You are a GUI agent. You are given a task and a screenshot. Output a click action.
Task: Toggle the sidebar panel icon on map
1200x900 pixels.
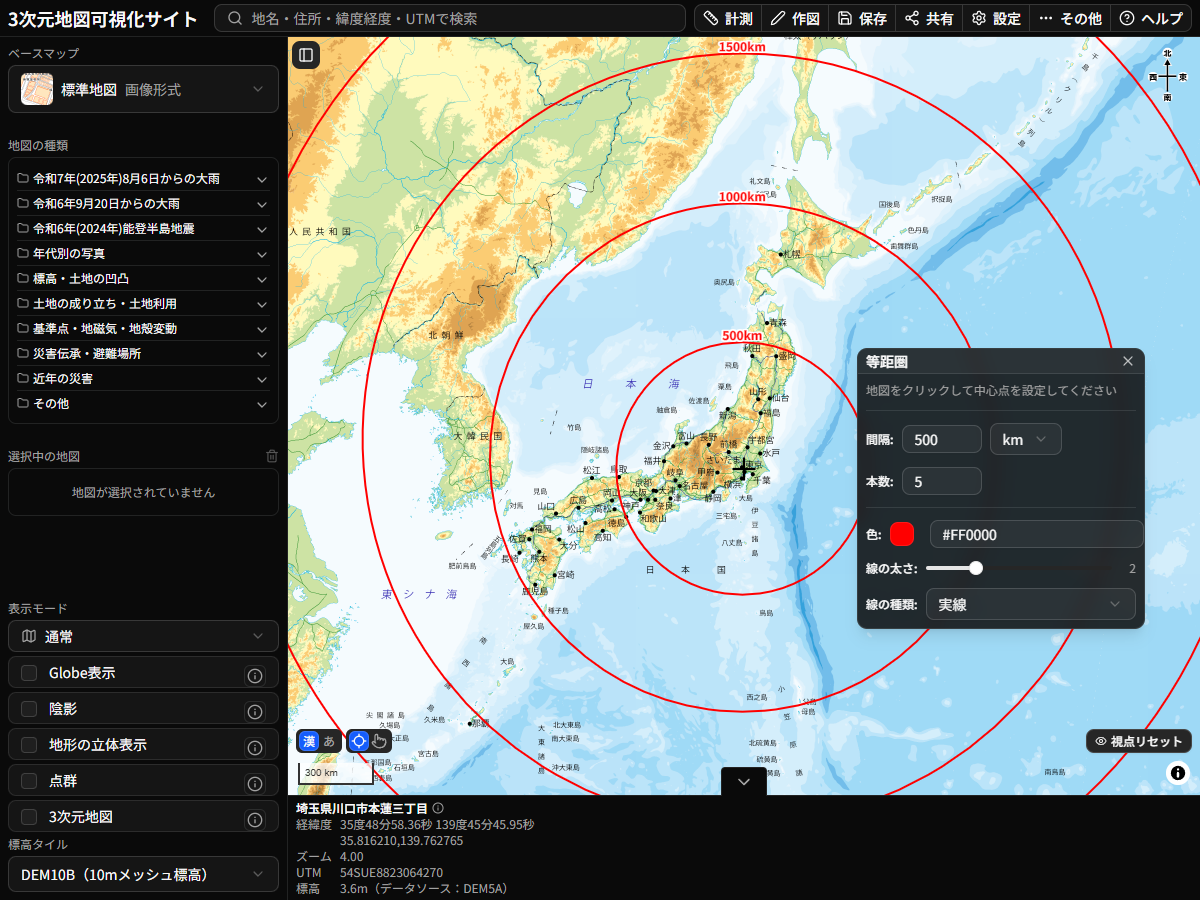(x=306, y=55)
